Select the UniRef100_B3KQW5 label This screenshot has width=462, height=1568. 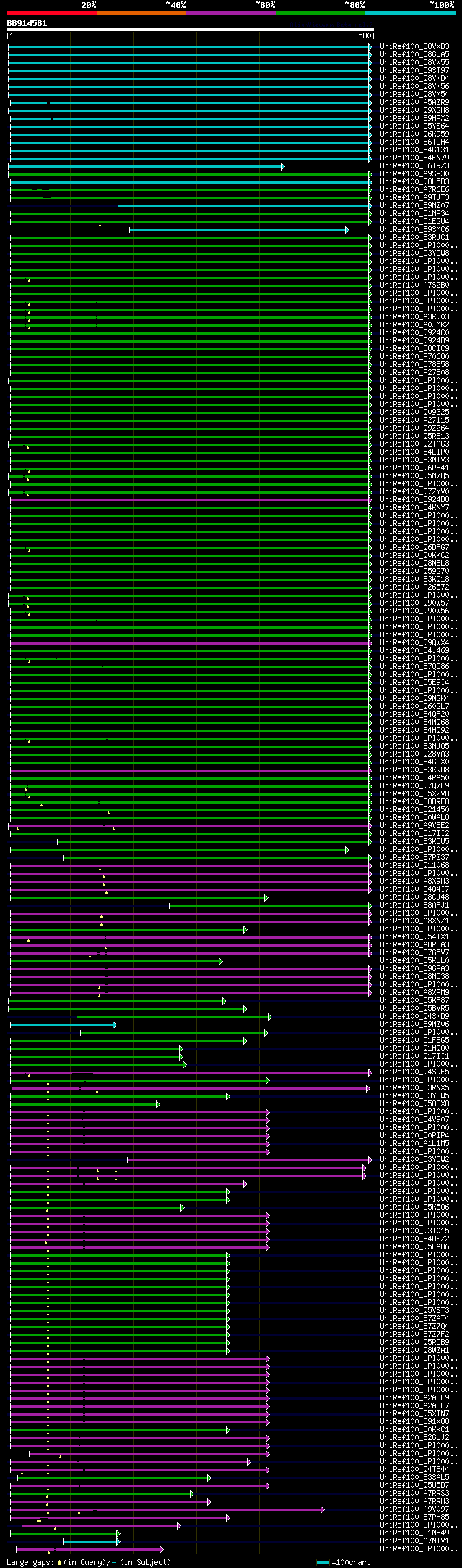click(414, 842)
